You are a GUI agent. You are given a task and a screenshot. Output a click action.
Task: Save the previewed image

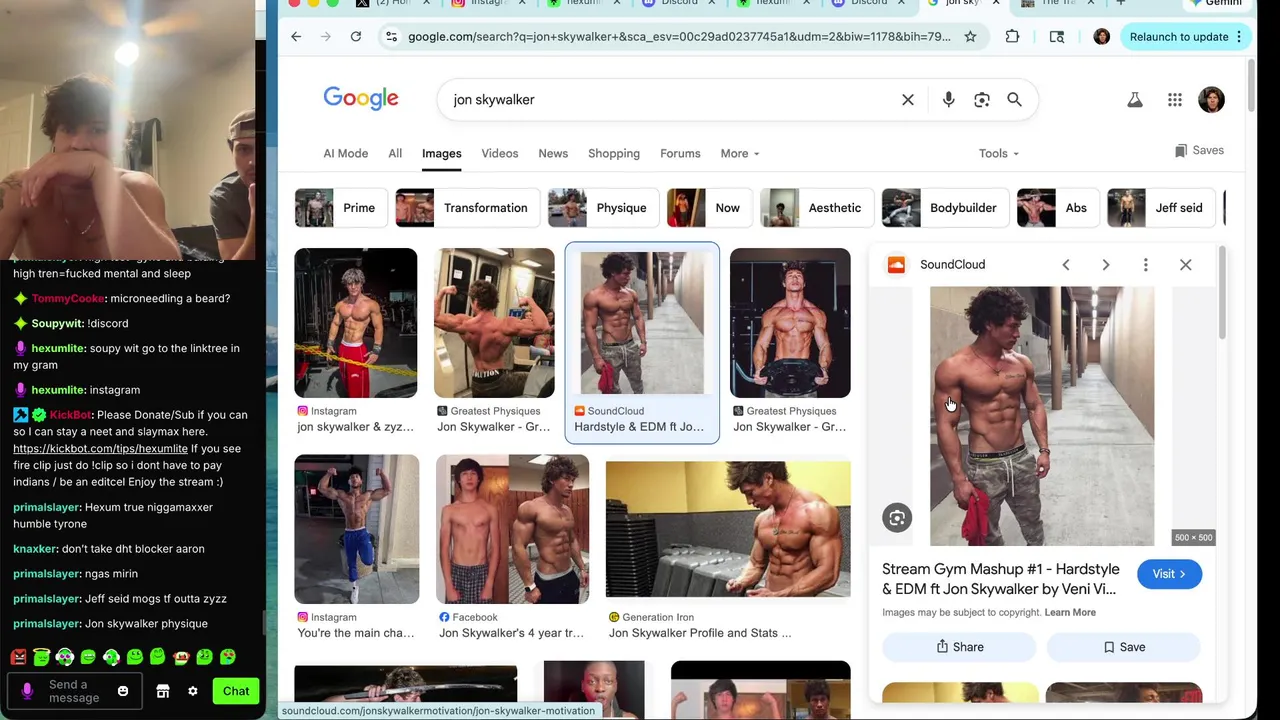click(x=1123, y=647)
